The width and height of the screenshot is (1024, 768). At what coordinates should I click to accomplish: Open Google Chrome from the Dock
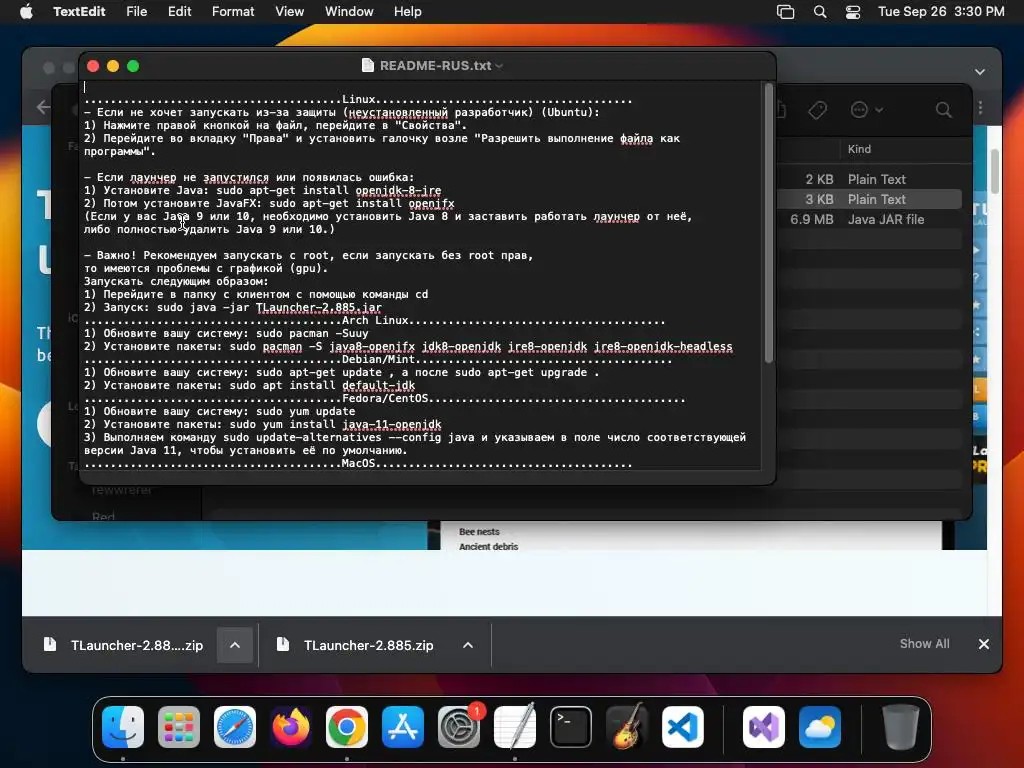coord(347,727)
